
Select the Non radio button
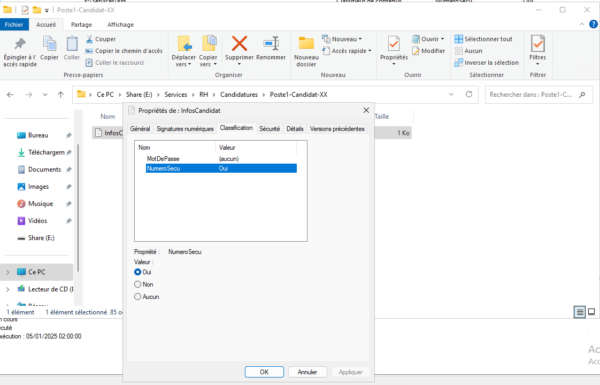(138, 284)
